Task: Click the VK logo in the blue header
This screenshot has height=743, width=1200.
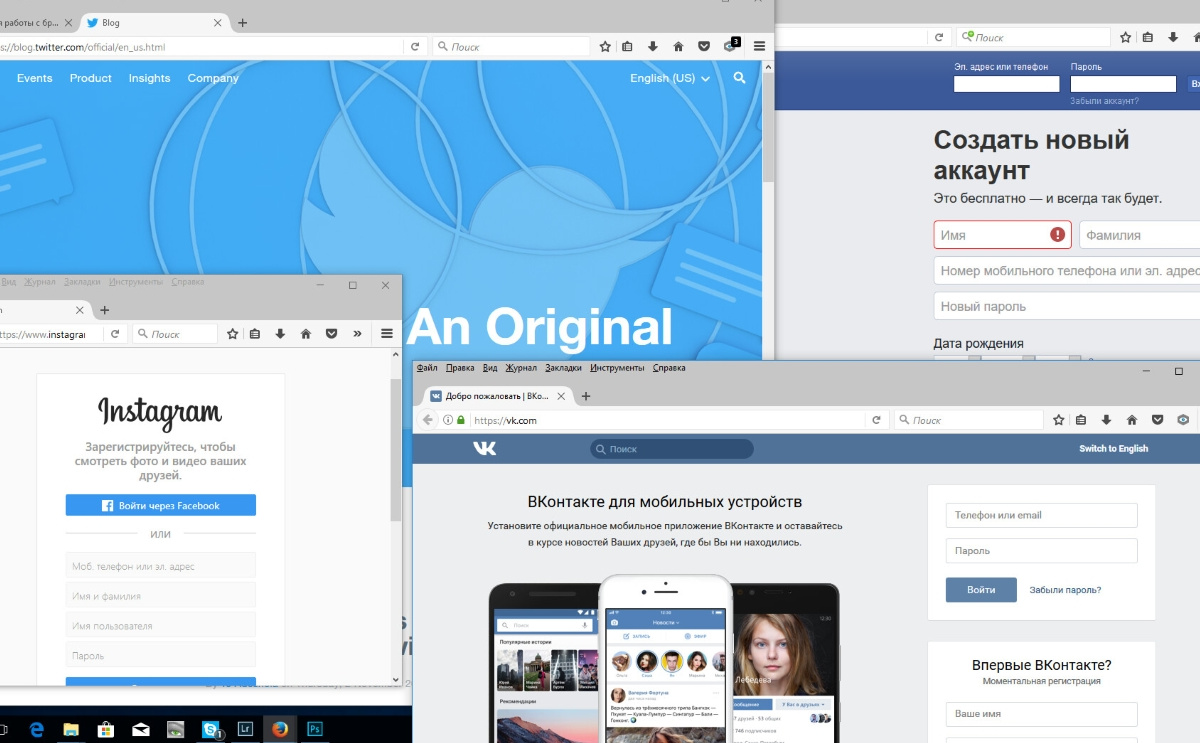Action: 484,449
